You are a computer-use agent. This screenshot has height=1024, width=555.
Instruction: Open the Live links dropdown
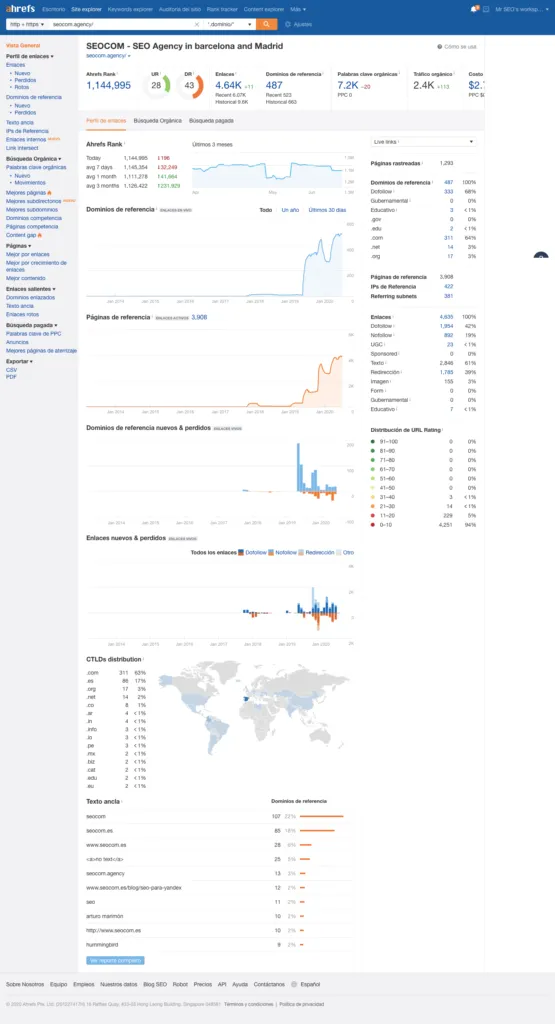coord(423,142)
